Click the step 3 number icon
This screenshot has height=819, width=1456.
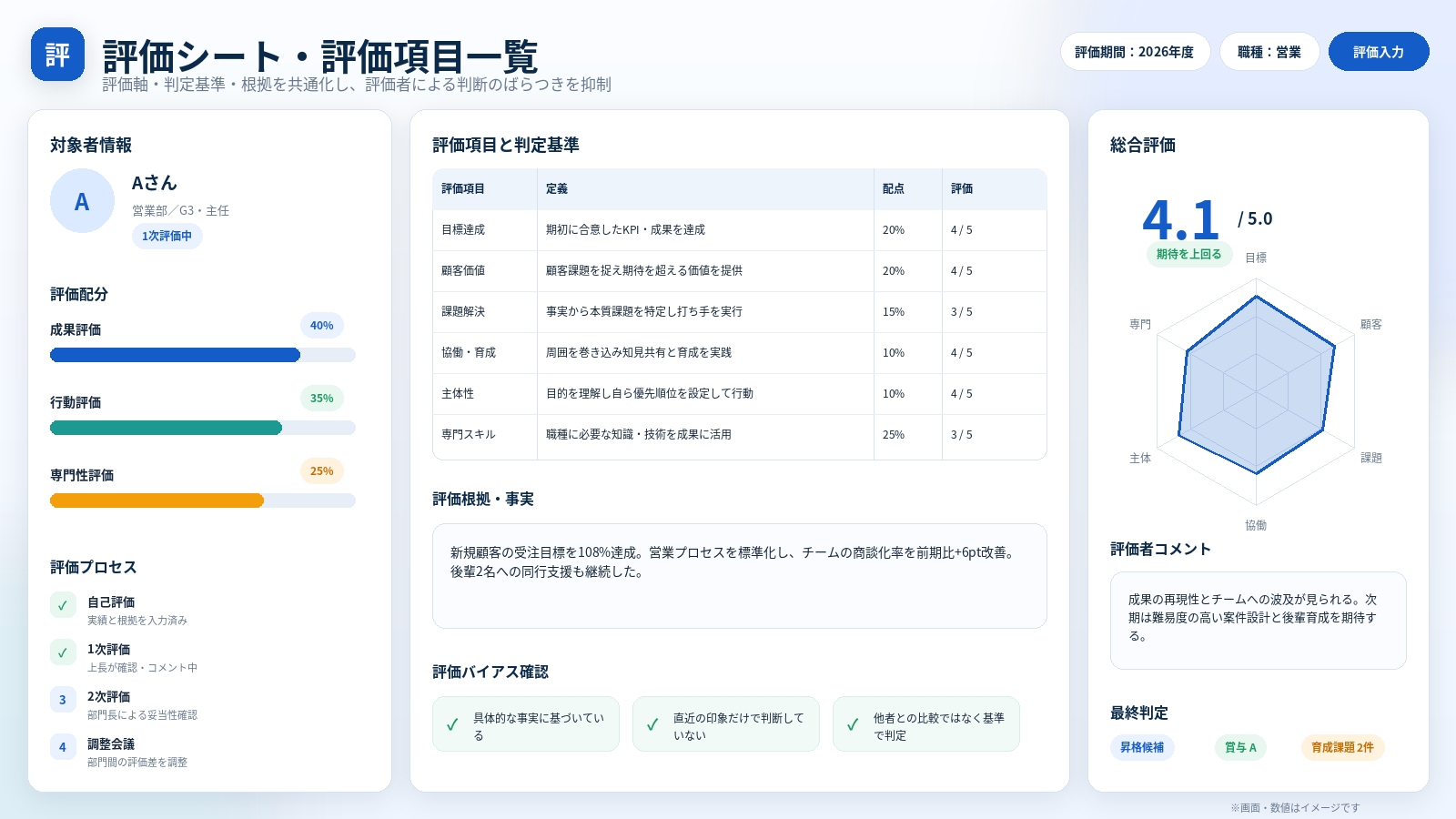[63, 700]
